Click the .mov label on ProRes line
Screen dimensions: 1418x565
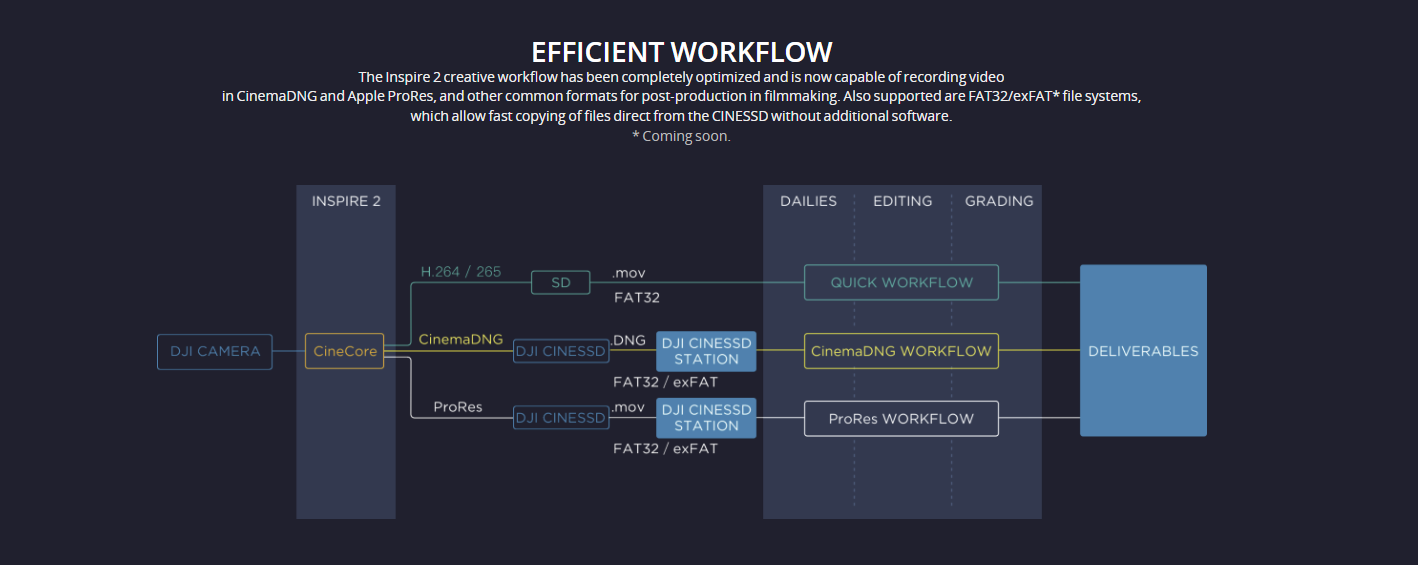point(630,407)
